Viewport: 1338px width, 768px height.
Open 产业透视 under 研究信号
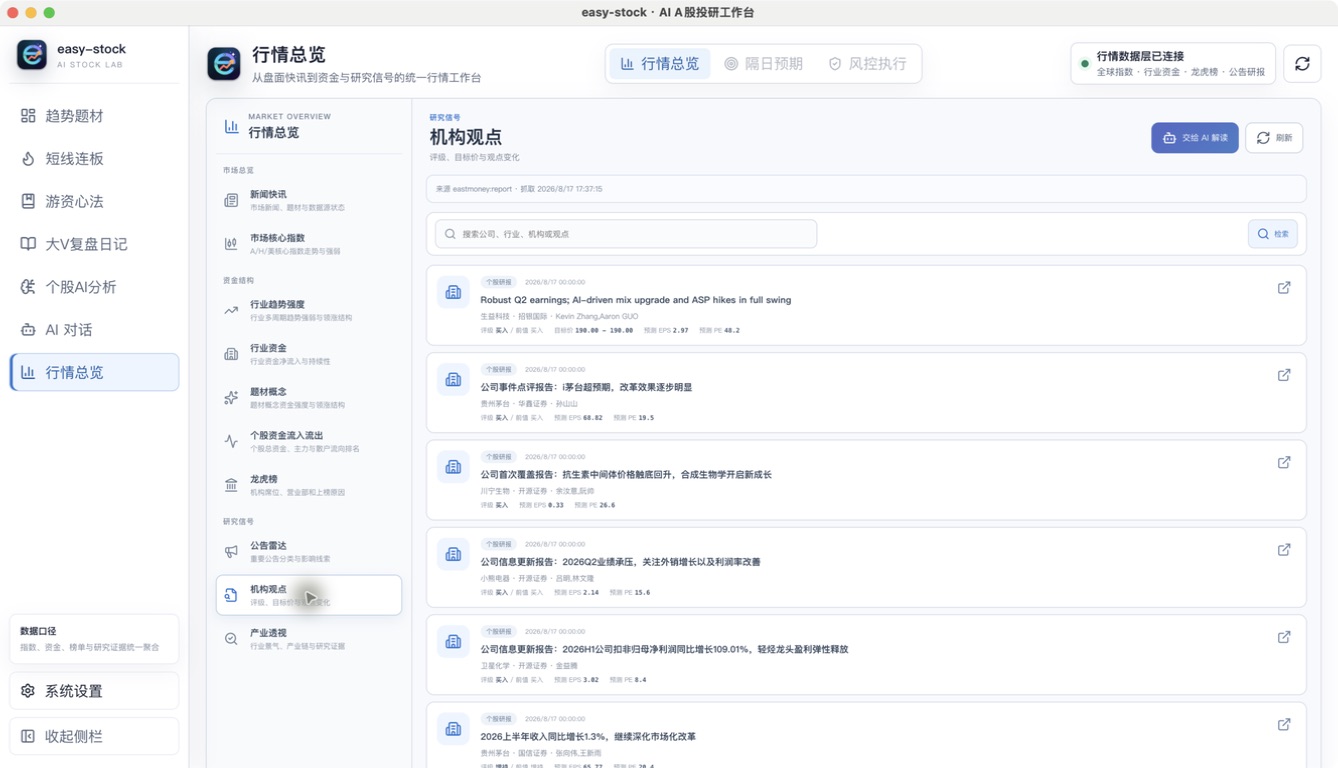(309, 638)
